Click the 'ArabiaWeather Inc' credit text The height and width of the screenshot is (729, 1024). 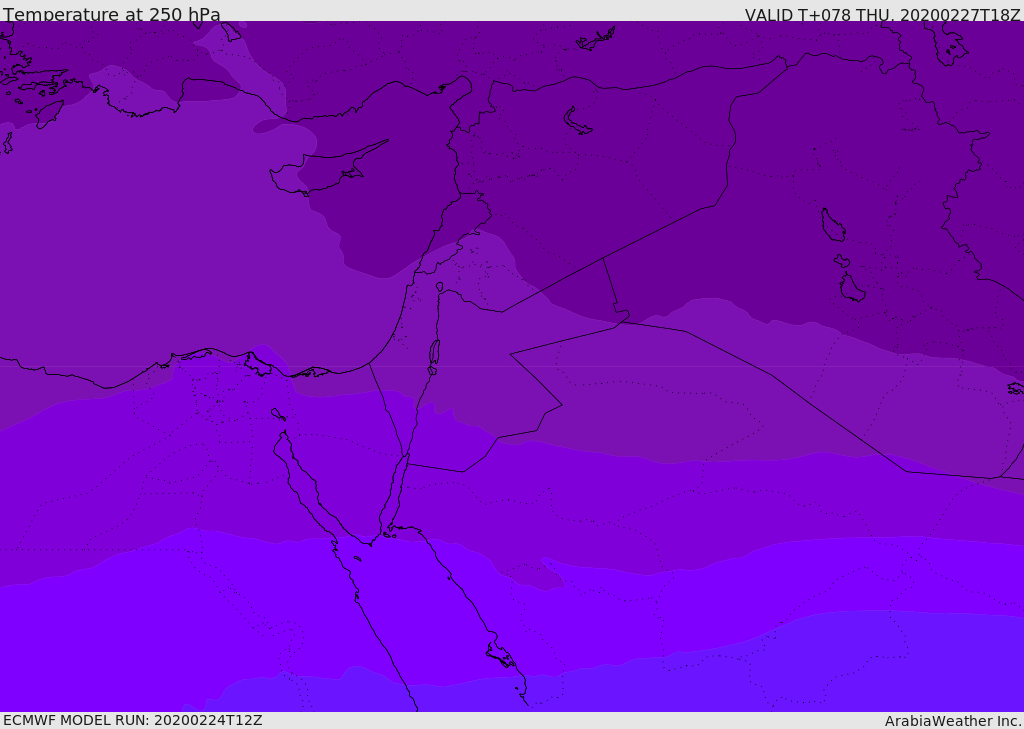point(953,721)
